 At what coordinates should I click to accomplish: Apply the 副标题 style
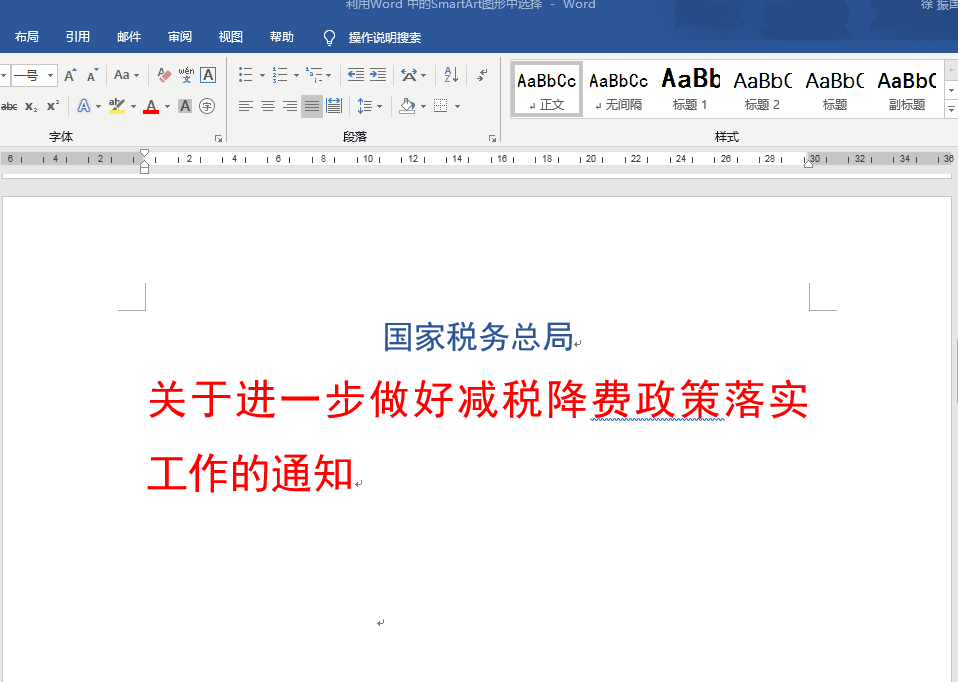pos(907,89)
